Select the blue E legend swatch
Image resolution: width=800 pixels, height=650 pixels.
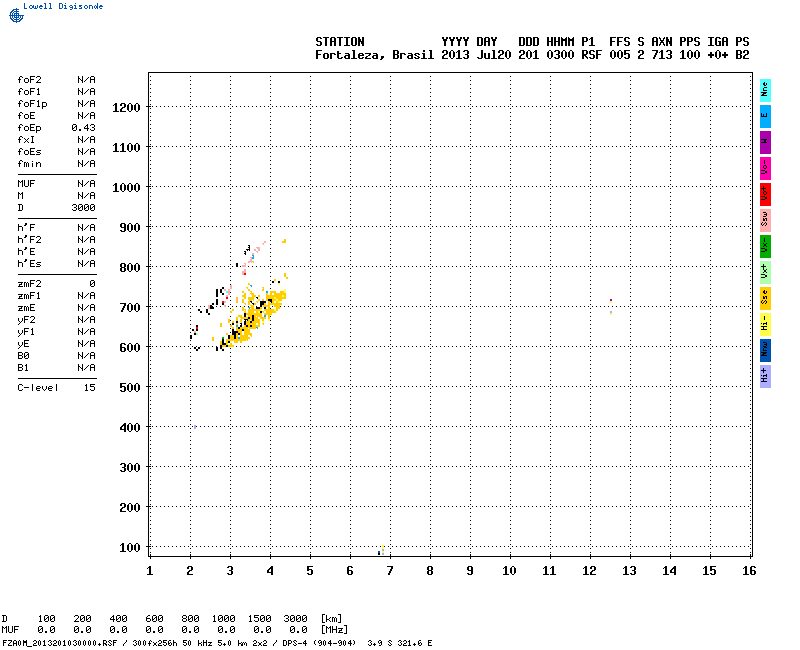[765, 116]
